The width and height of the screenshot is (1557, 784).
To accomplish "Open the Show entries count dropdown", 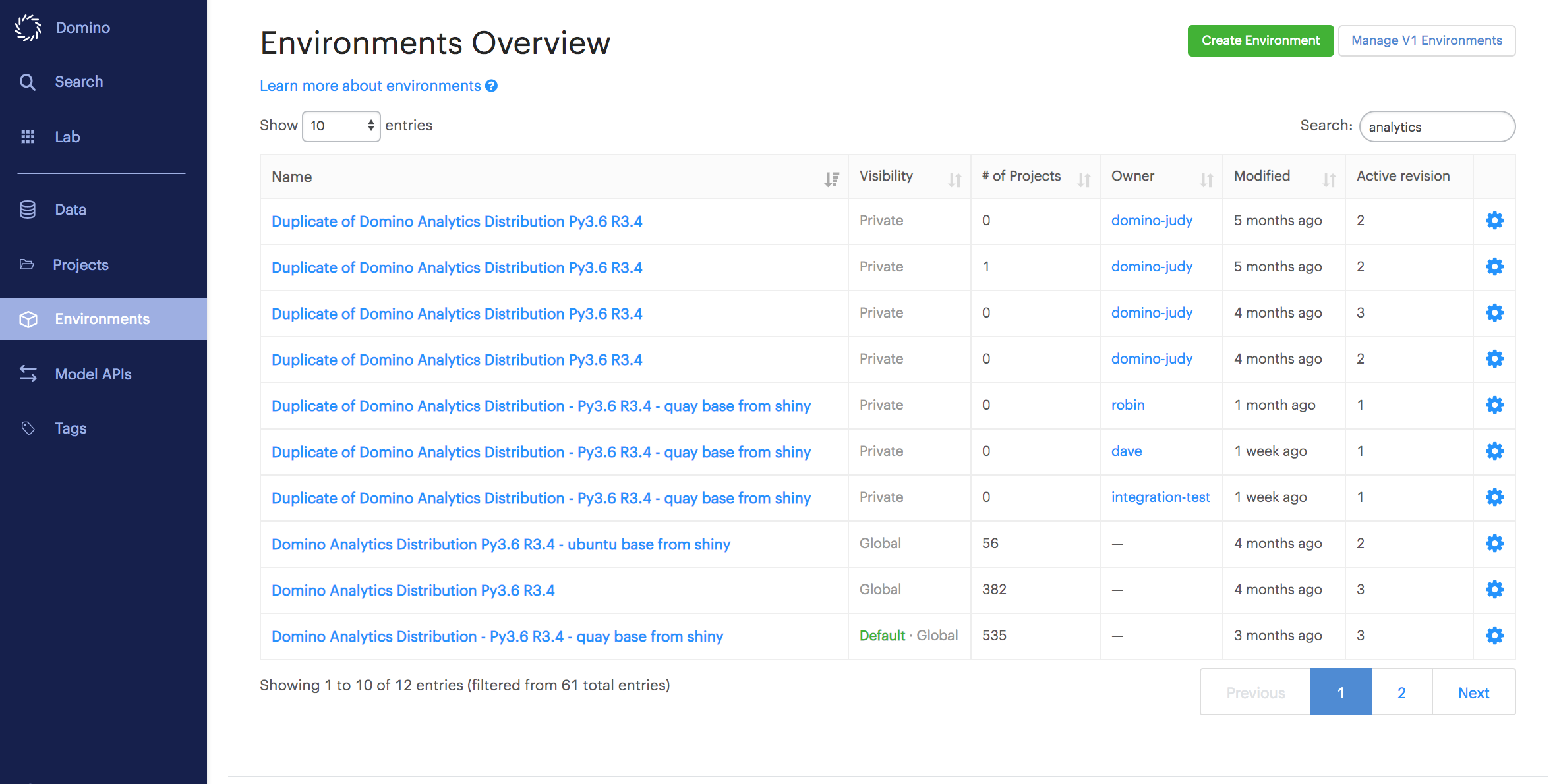I will click(341, 126).
